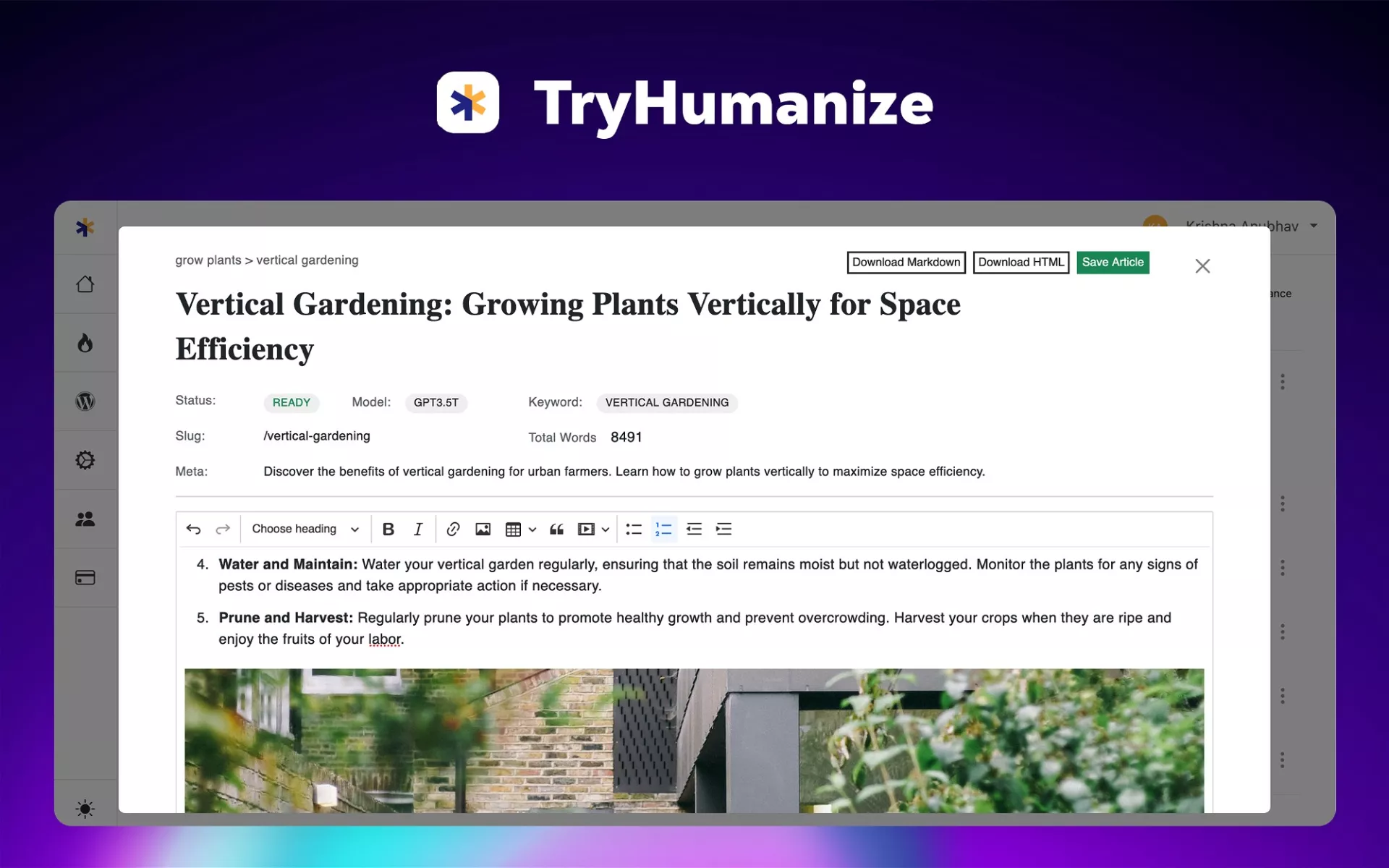
Task: Open the billing card sidebar item
Action: [85, 577]
